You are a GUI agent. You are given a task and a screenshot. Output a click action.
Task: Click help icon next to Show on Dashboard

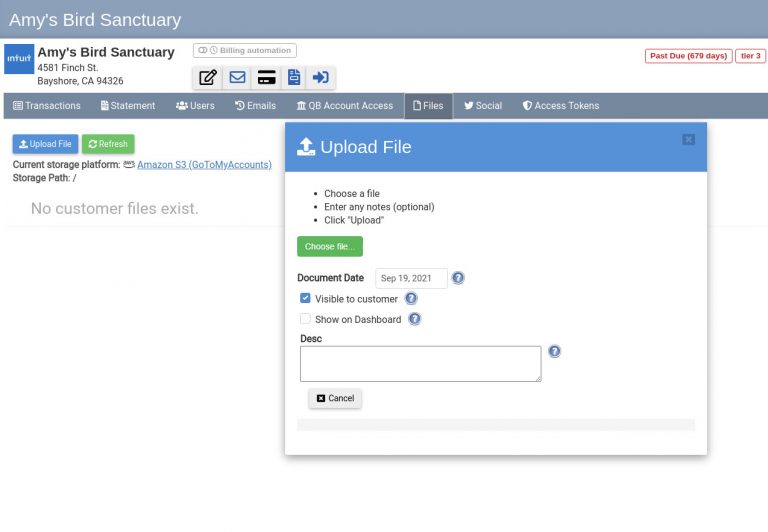point(414,319)
